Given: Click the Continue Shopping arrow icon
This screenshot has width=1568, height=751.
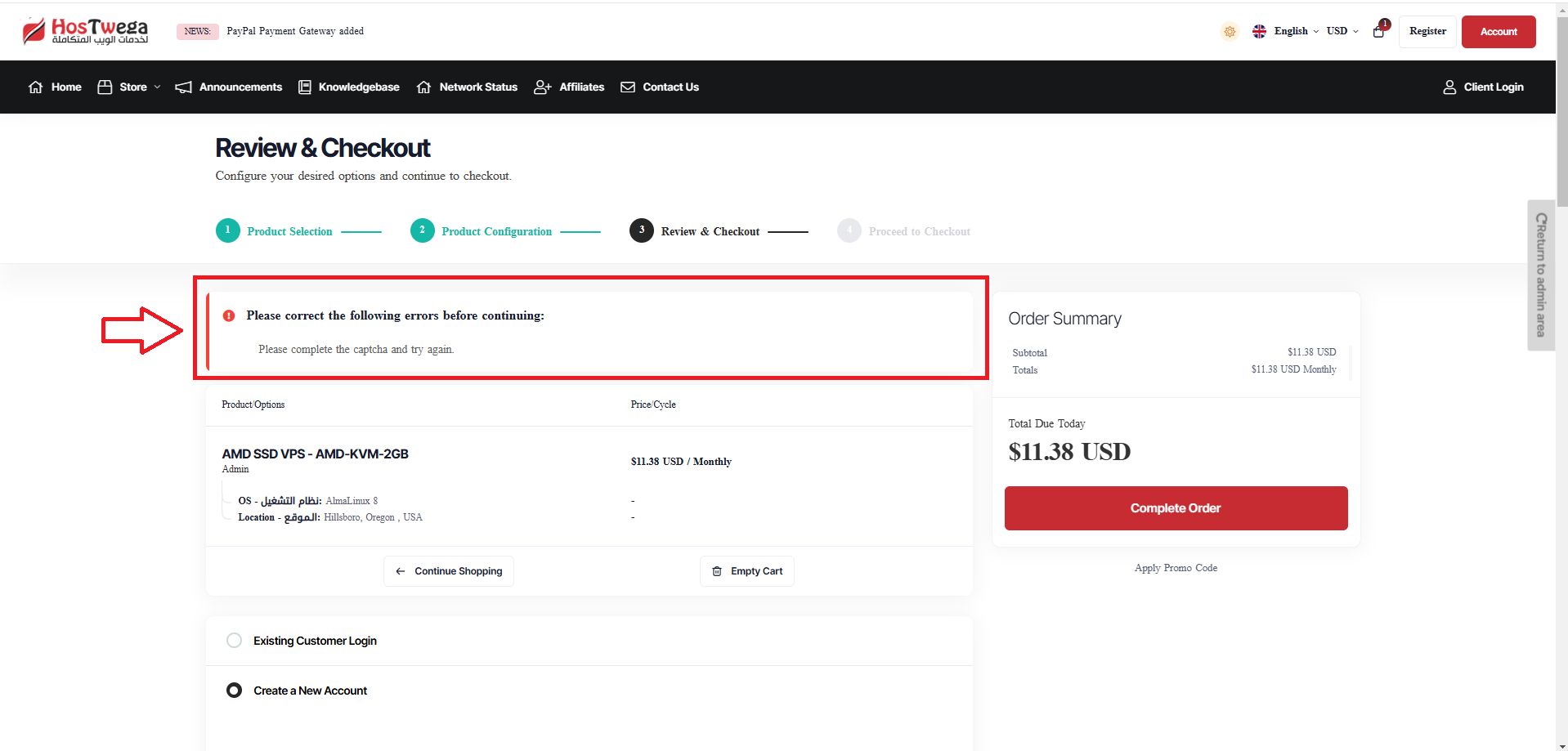Looking at the screenshot, I should coord(401,571).
